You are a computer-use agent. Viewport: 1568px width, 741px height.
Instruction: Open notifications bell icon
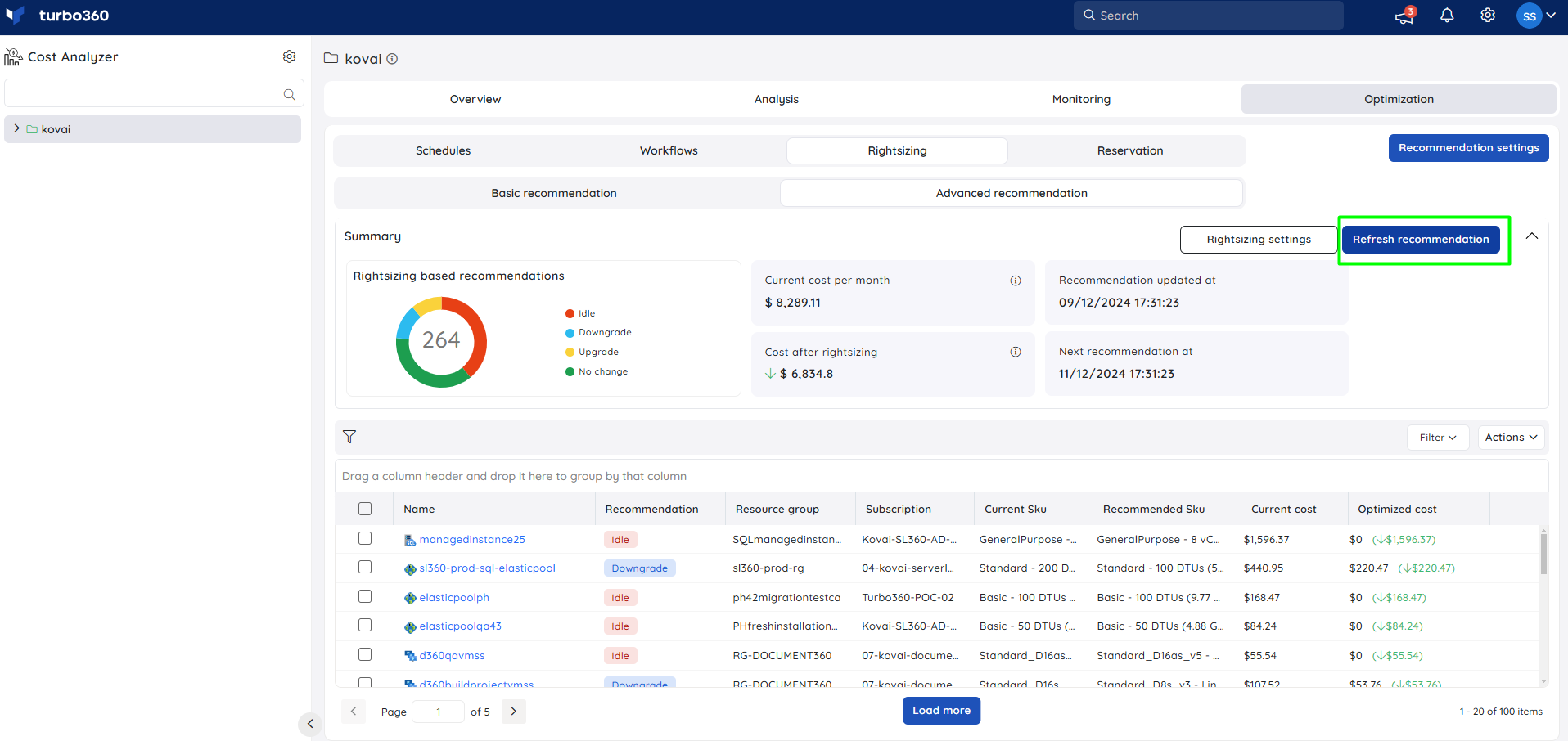[x=1447, y=16]
